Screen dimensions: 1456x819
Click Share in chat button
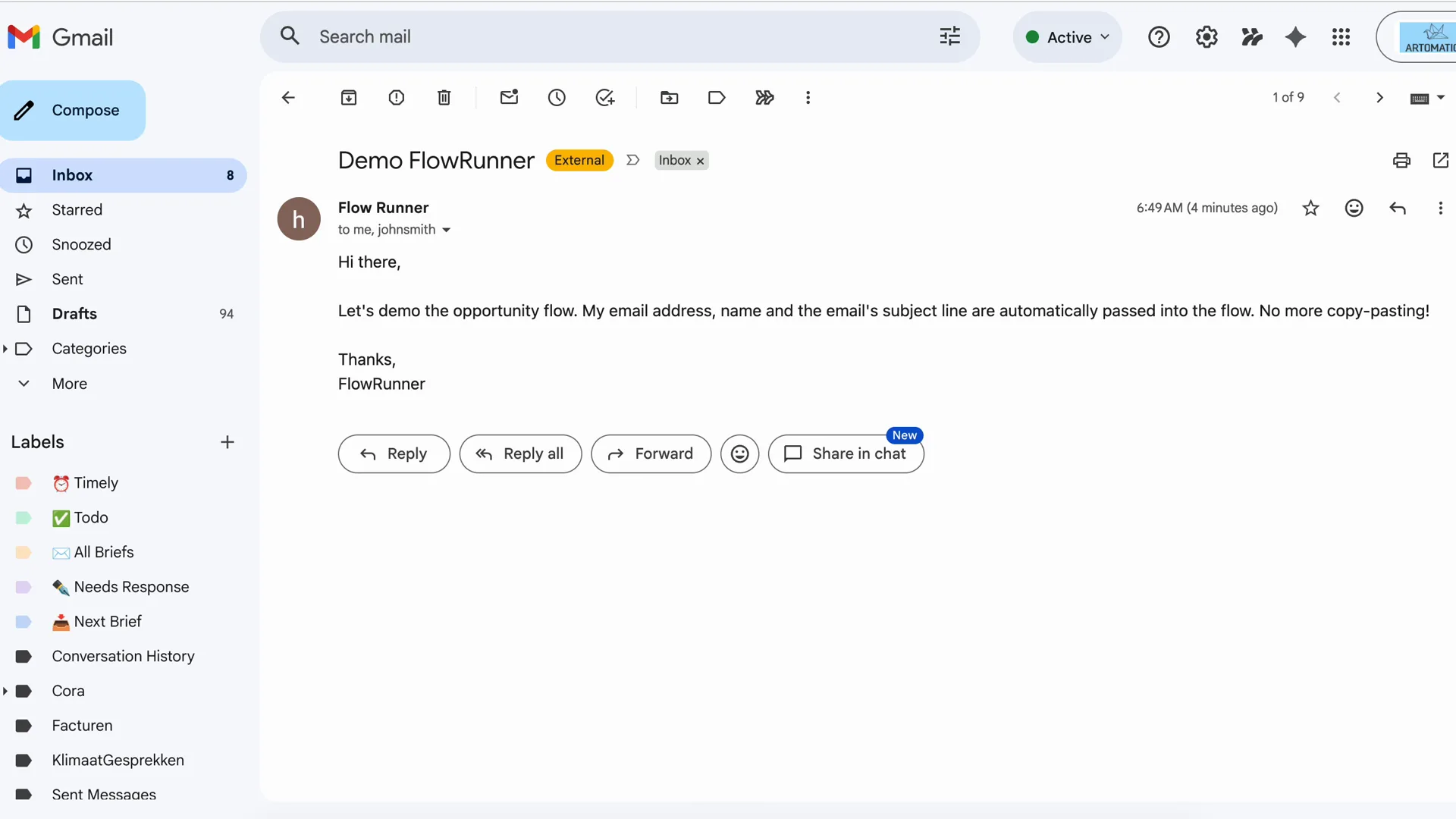pos(846,454)
